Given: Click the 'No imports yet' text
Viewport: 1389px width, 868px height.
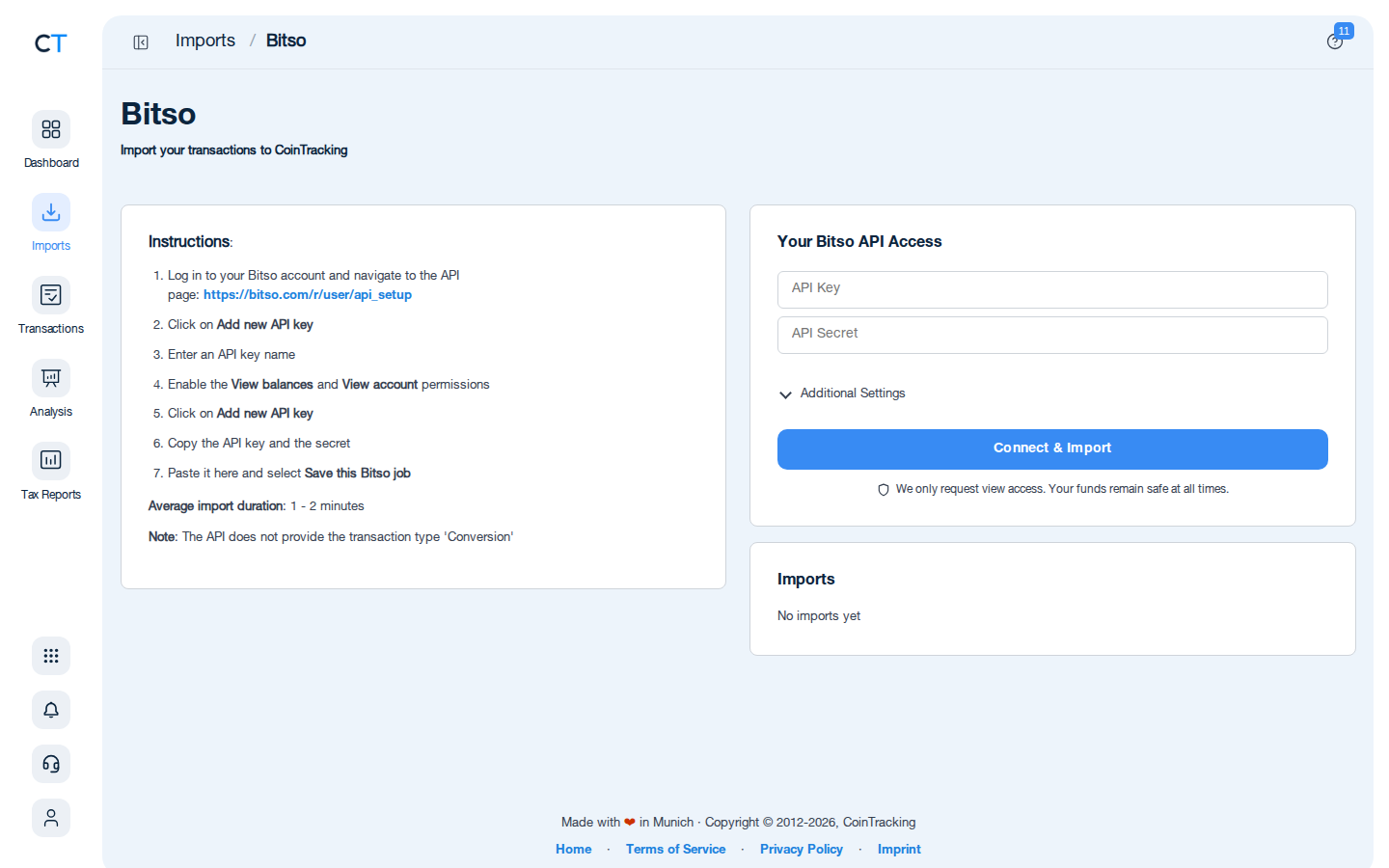Looking at the screenshot, I should click(x=819, y=615).
